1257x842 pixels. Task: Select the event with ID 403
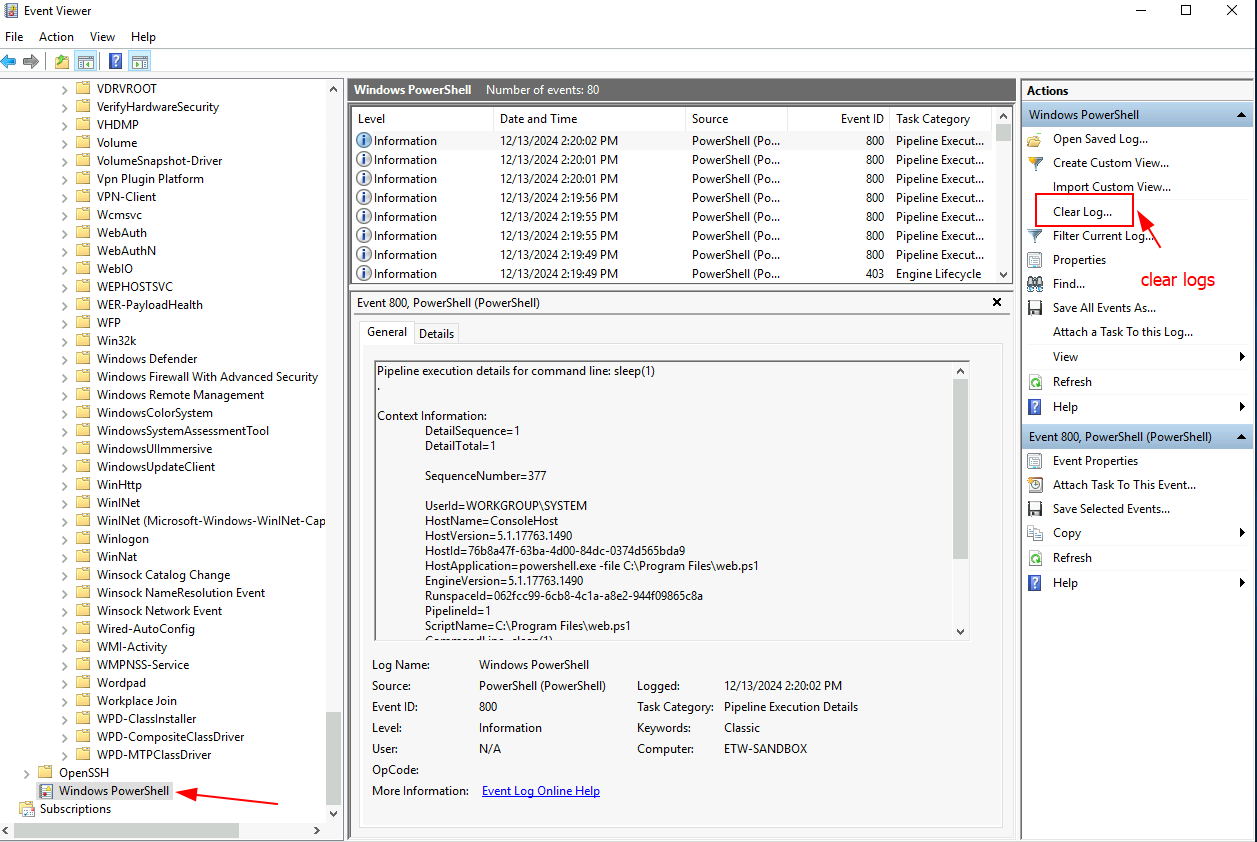[x=674, y=274]
